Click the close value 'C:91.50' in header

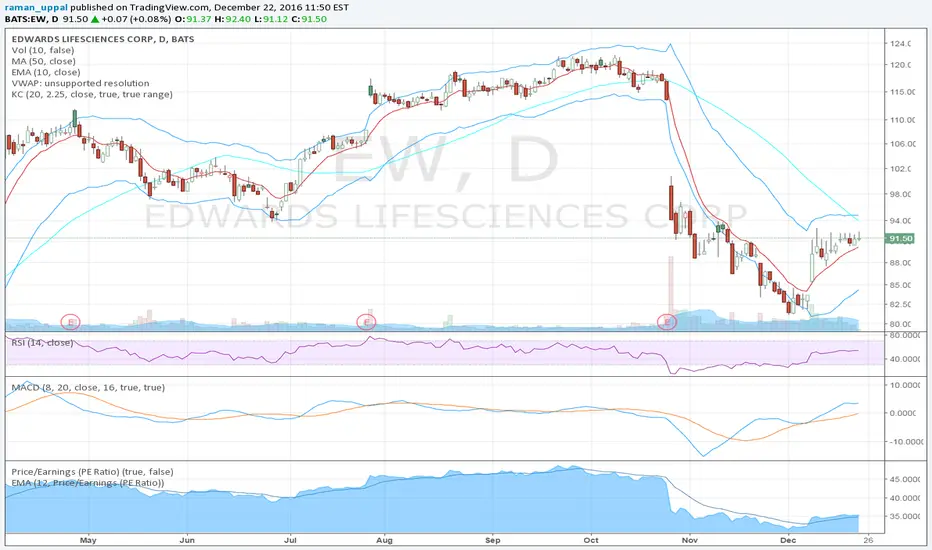310,19
